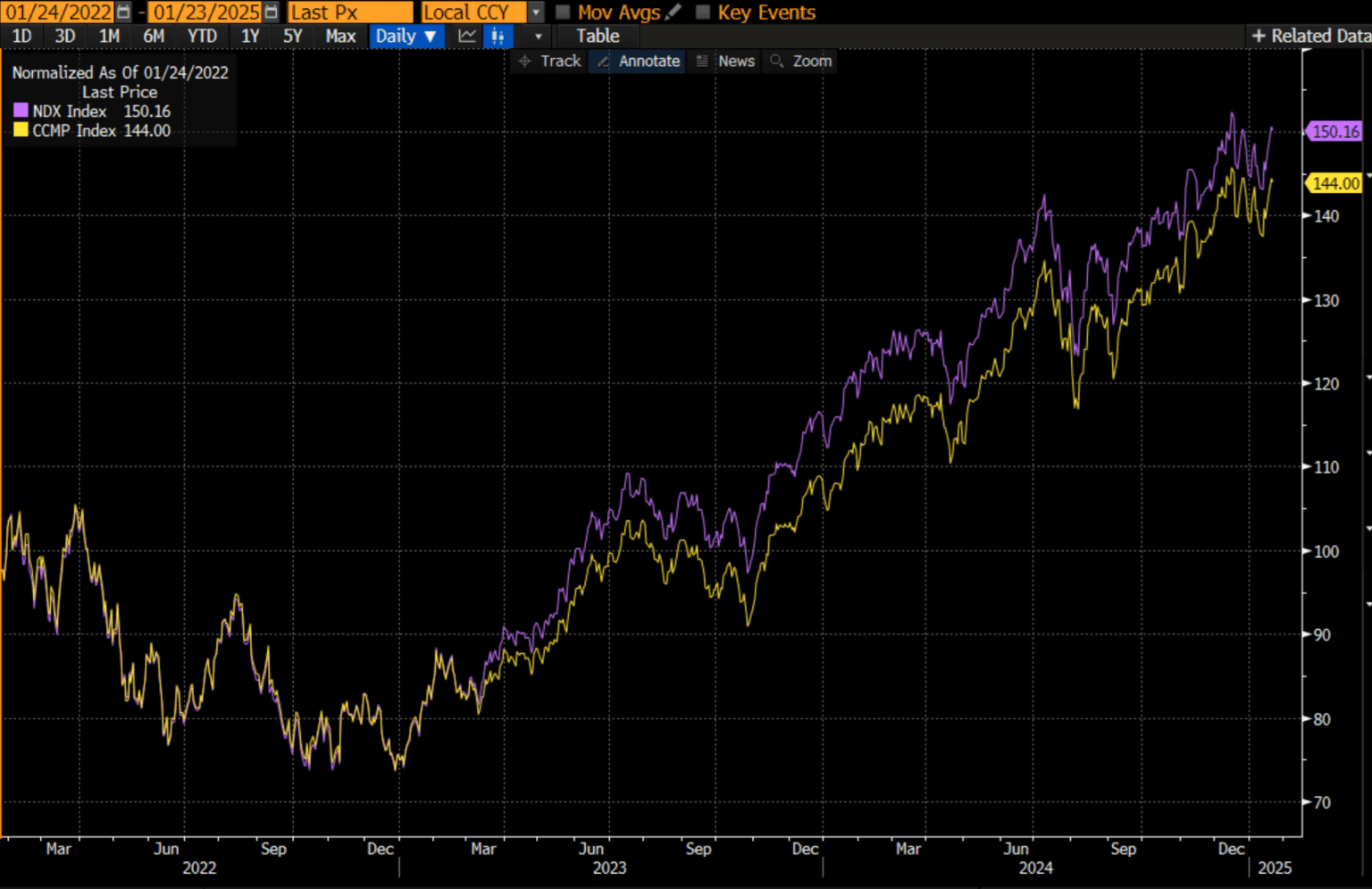Image resolution: width=1372 pixels, height=889 pixels.
Task: Activate the Zoom magnifier tool
Action: [801, 61]
